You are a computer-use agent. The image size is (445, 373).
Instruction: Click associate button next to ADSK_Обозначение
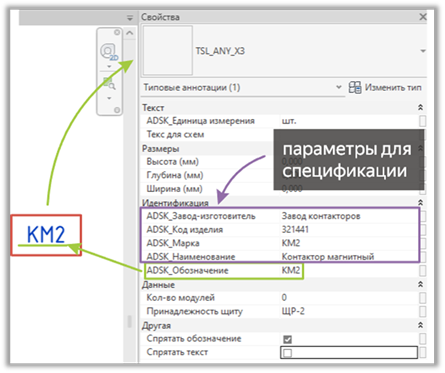(422, 270)
